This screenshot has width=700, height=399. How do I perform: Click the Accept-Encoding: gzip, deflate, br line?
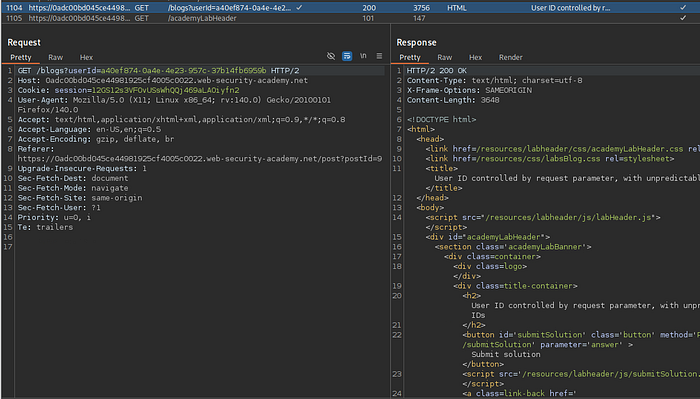coord(96,139)
